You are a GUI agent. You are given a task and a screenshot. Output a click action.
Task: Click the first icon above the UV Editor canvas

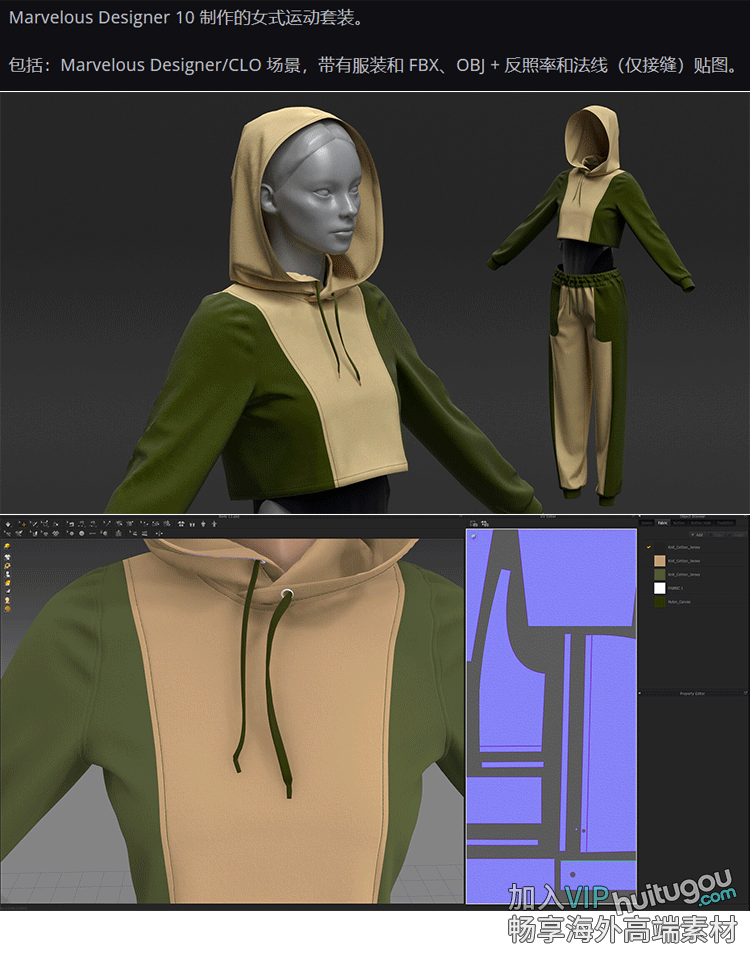[x=473, y=523]
